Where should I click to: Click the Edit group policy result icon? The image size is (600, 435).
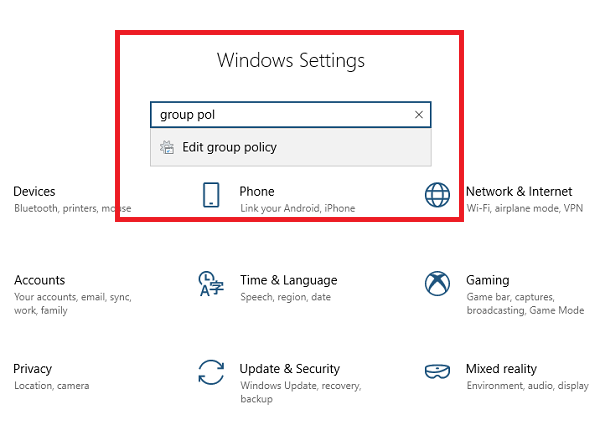pyautogui.click(x=167, y=148)
